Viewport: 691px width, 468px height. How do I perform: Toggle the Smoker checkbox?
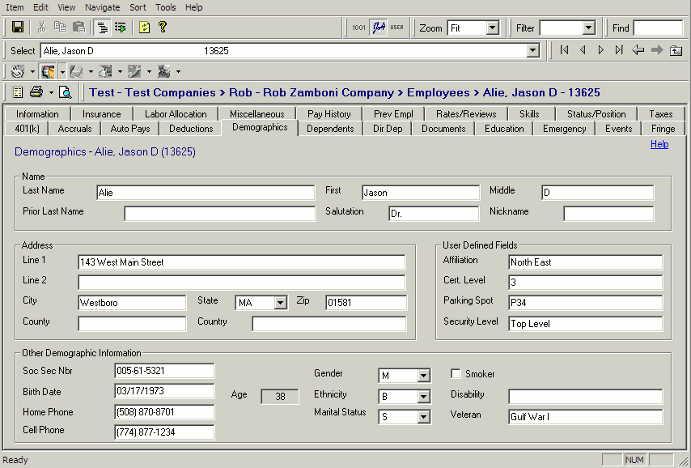[x=455, y=374]
